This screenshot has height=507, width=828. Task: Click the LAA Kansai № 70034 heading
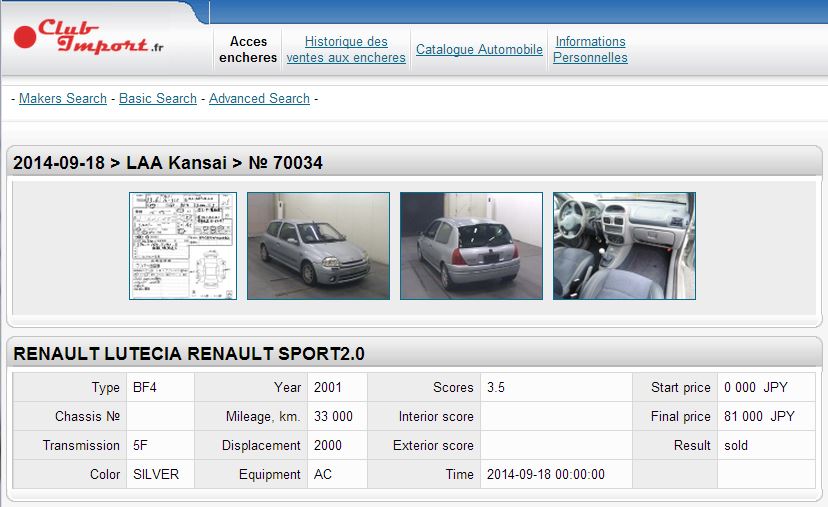(168, 162)
